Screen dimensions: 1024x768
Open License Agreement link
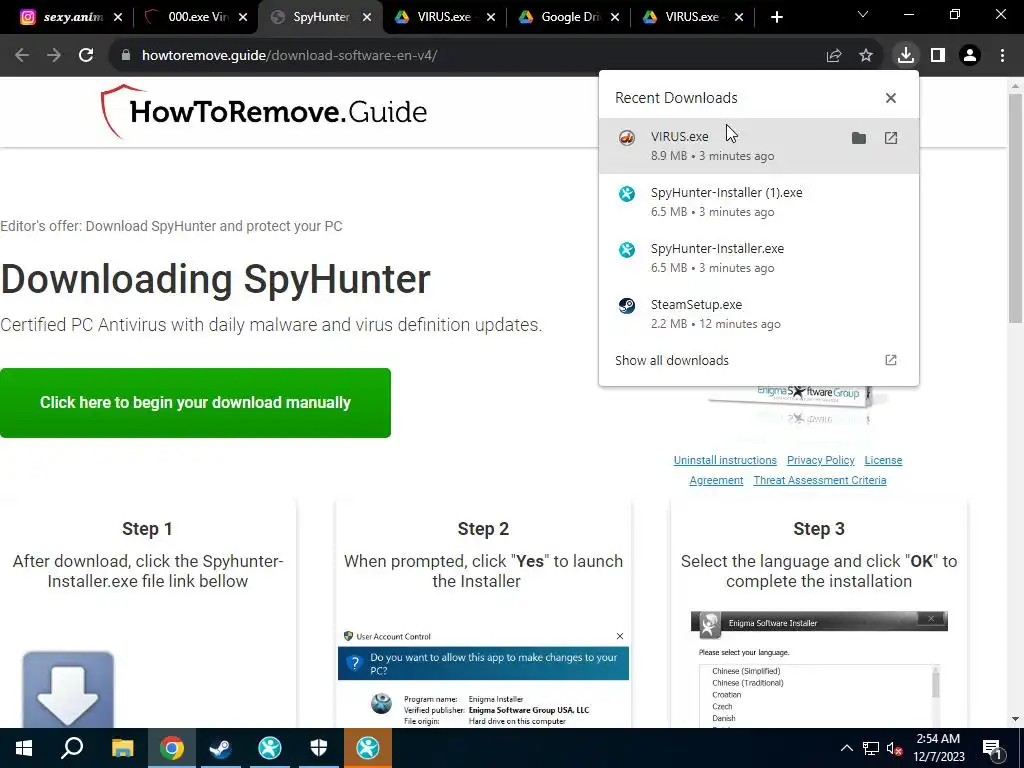(x=883, y=460)
